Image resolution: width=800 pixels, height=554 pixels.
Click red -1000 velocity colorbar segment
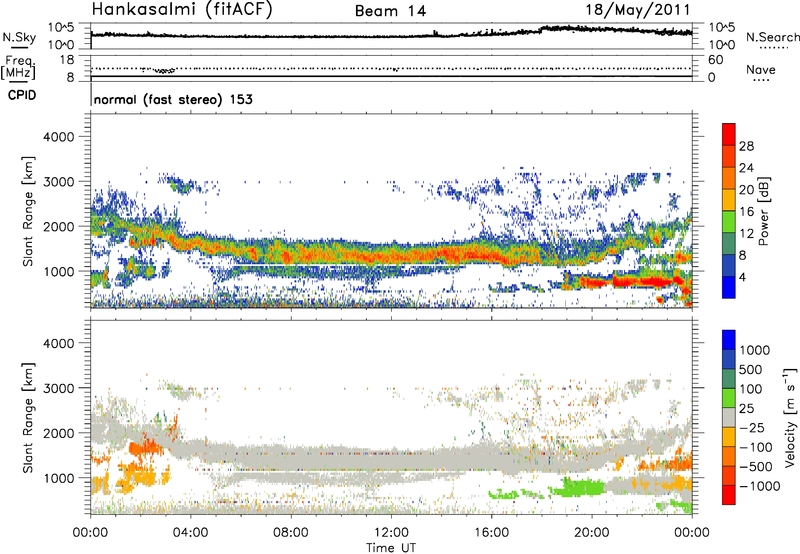tap(729, 495)
